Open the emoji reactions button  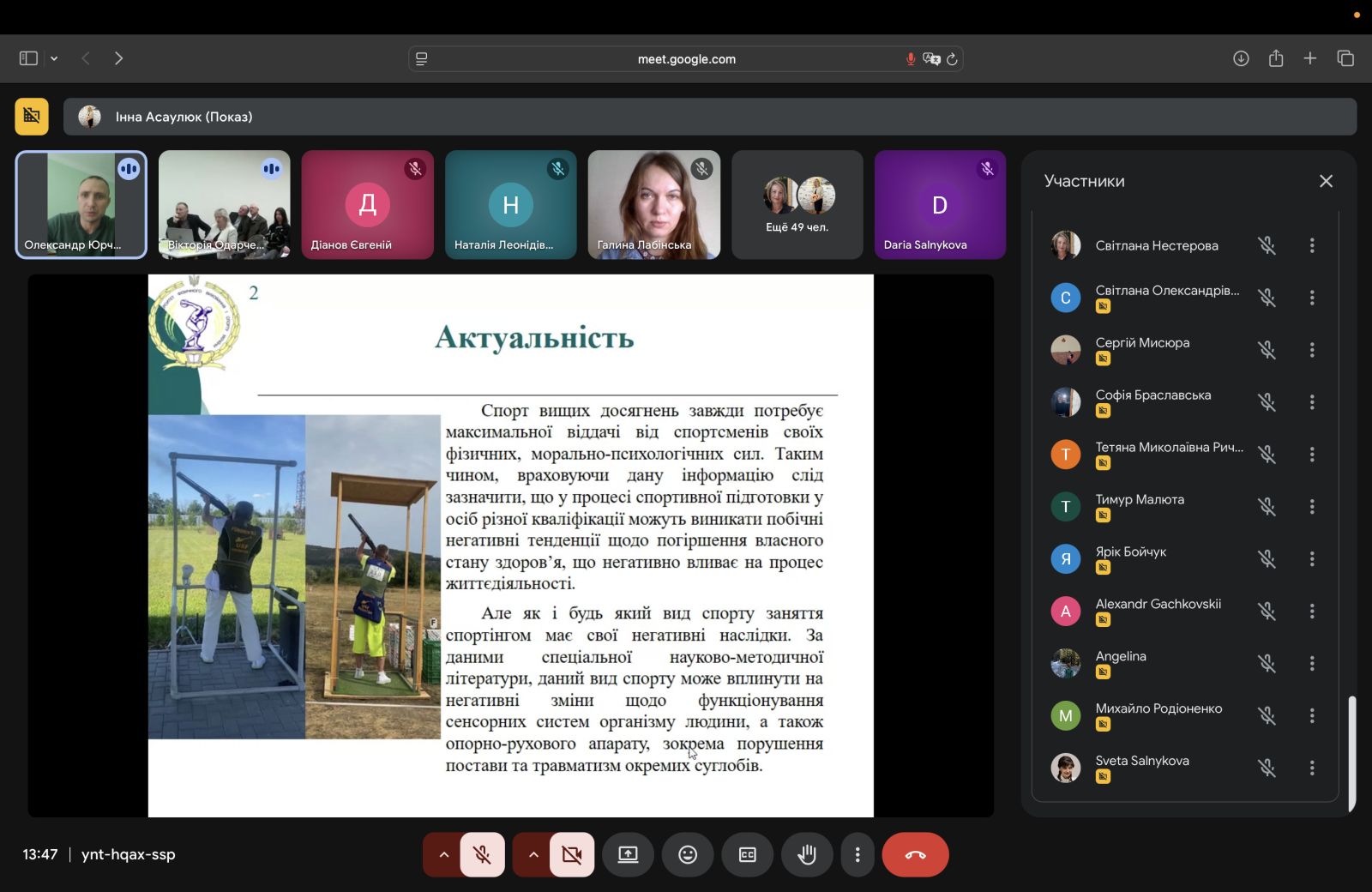(x=688, y=854)
